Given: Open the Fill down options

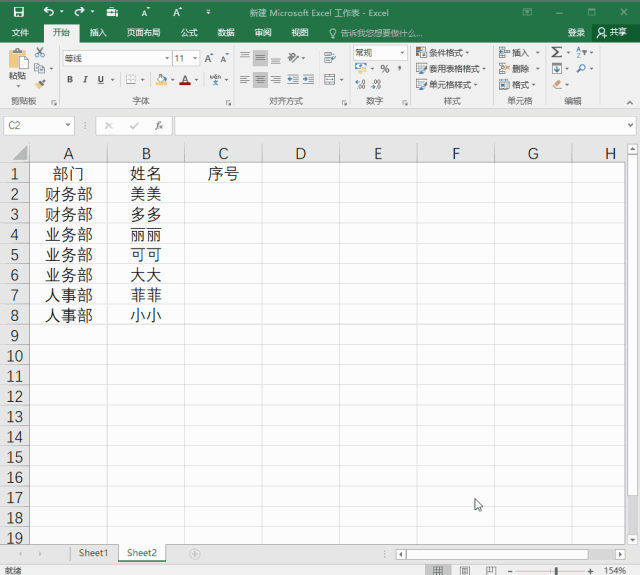Looking at the screenshot, I should [557, 68].
